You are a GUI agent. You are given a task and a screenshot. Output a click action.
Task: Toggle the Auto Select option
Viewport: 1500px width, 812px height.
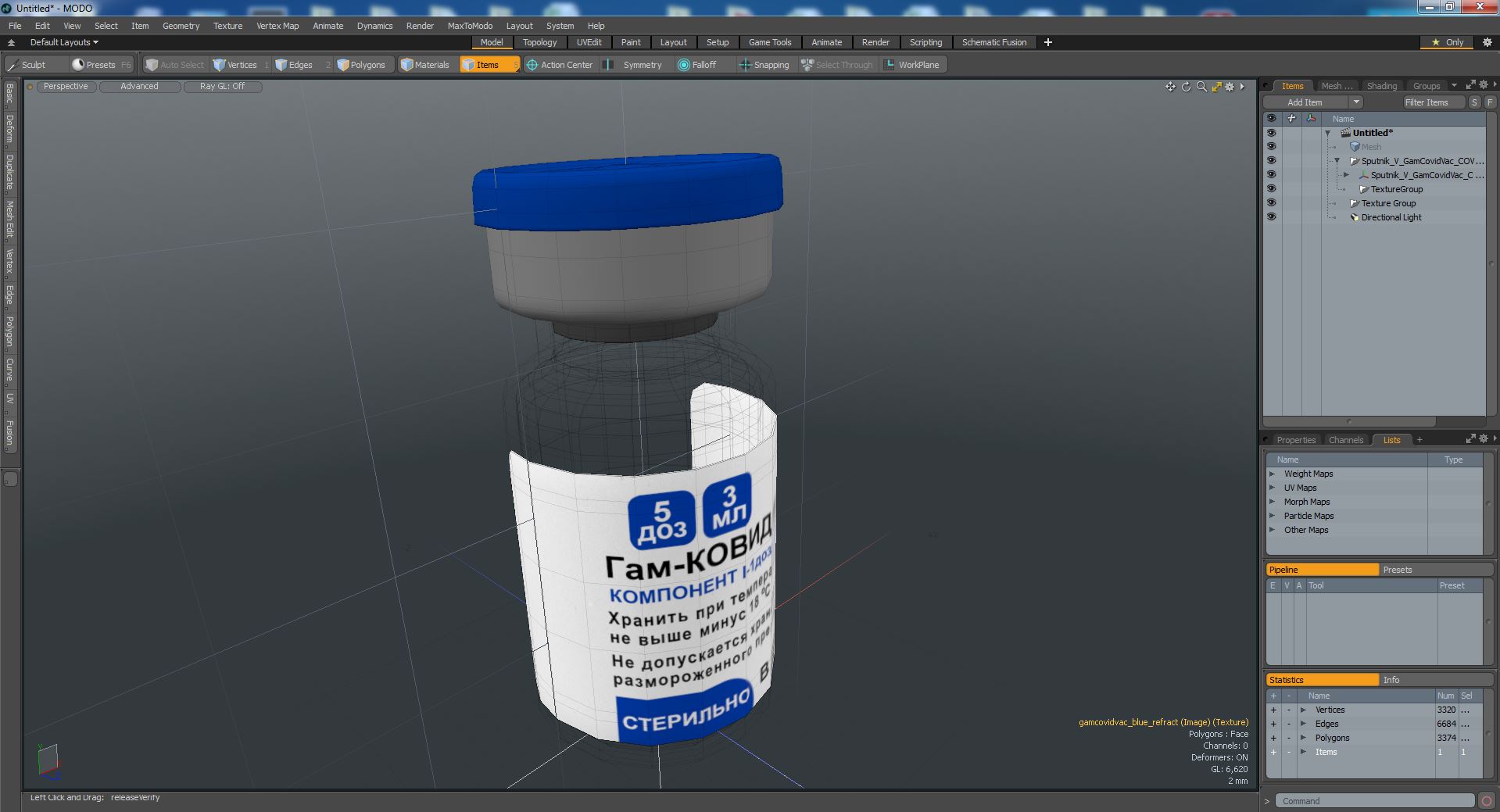[x=174, y=65]
